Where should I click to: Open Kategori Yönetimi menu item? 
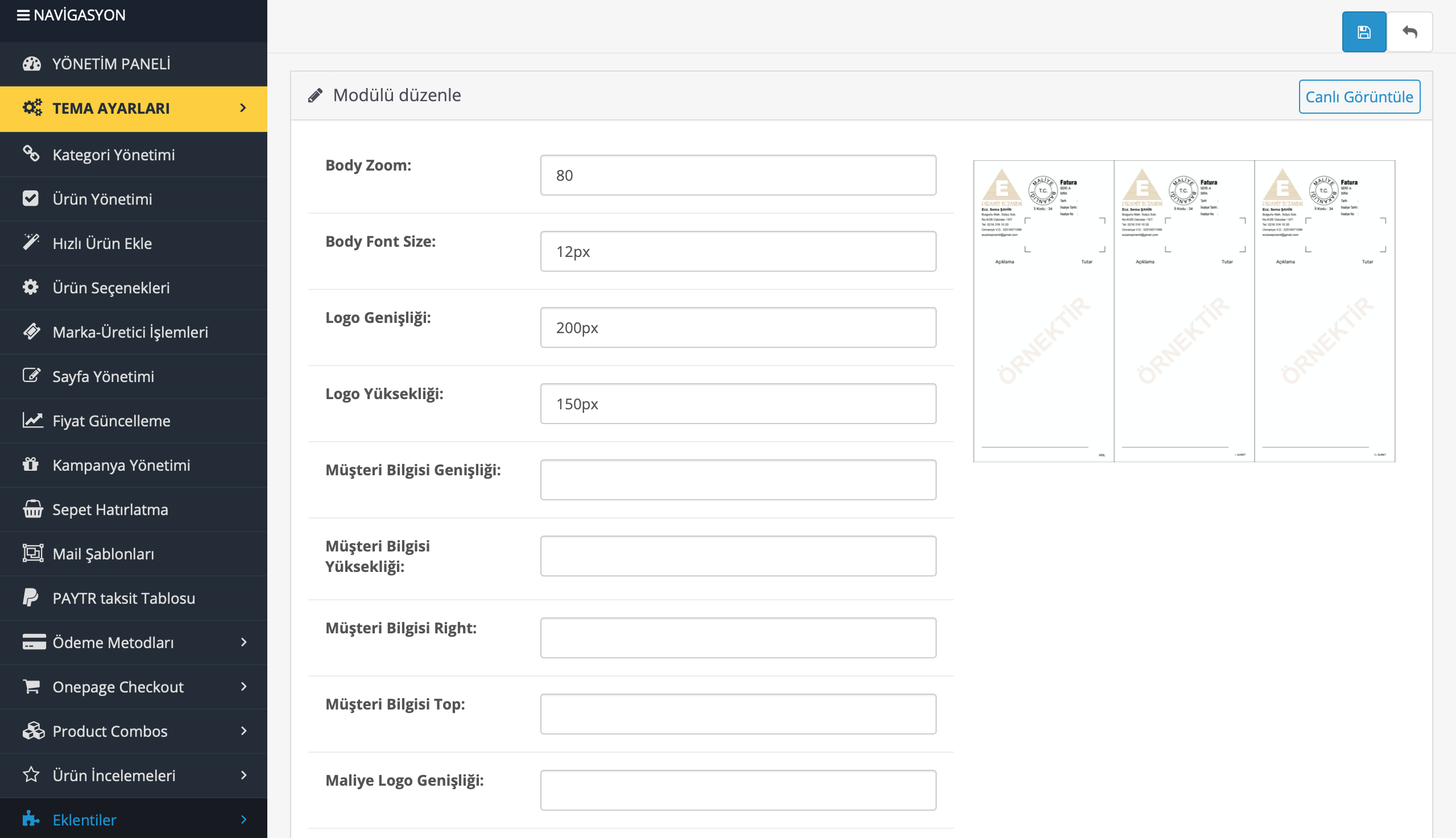[113, 155]
